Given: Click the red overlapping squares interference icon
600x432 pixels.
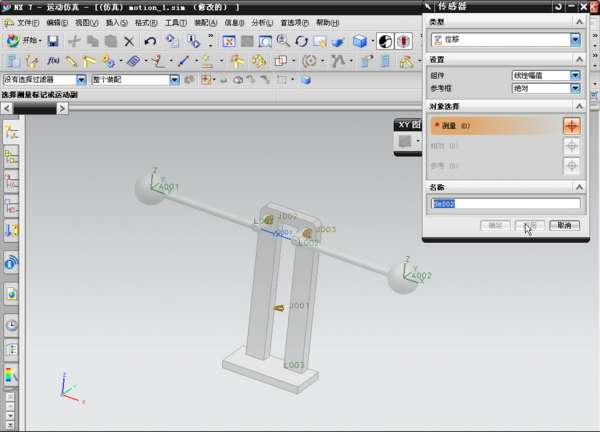Looking at the screenshot, I should coord(280,61).
